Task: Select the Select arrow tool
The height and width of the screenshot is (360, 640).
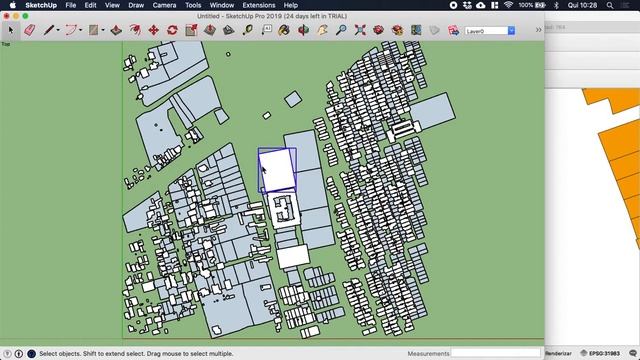Action: point(11,30)
